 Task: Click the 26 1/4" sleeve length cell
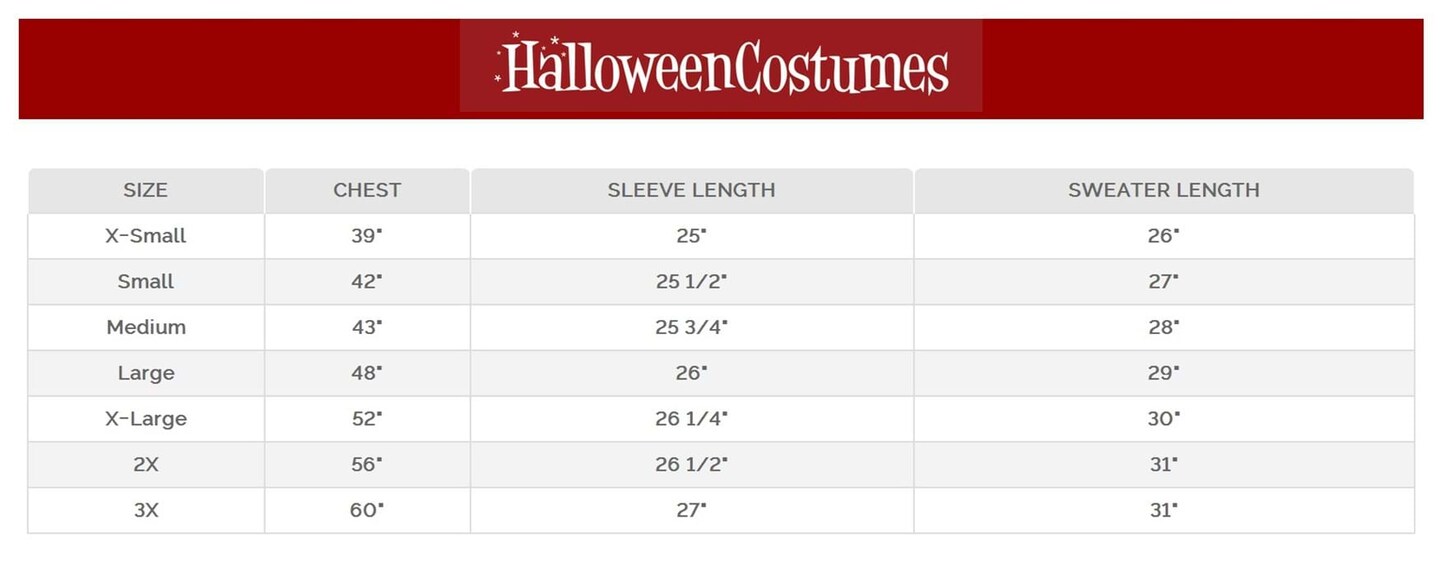[x=691, y=419]
